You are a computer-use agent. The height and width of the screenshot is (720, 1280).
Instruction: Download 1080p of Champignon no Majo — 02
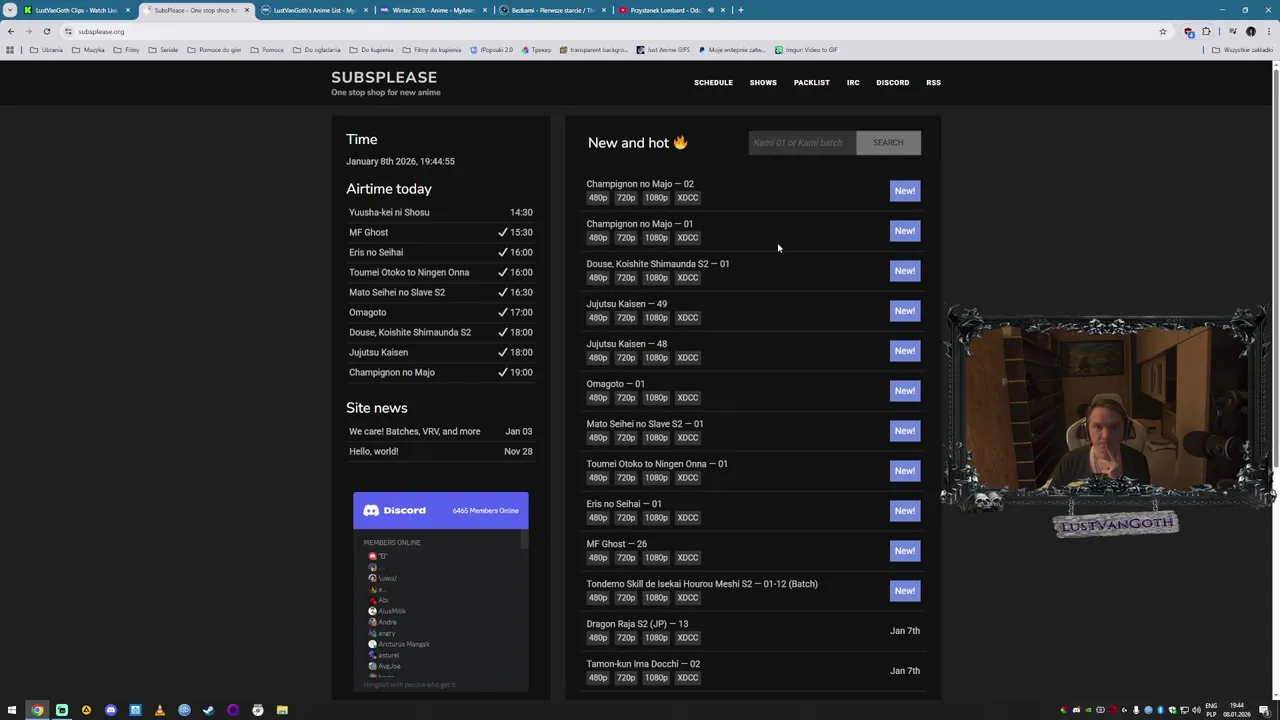click(x=656, y=198)
